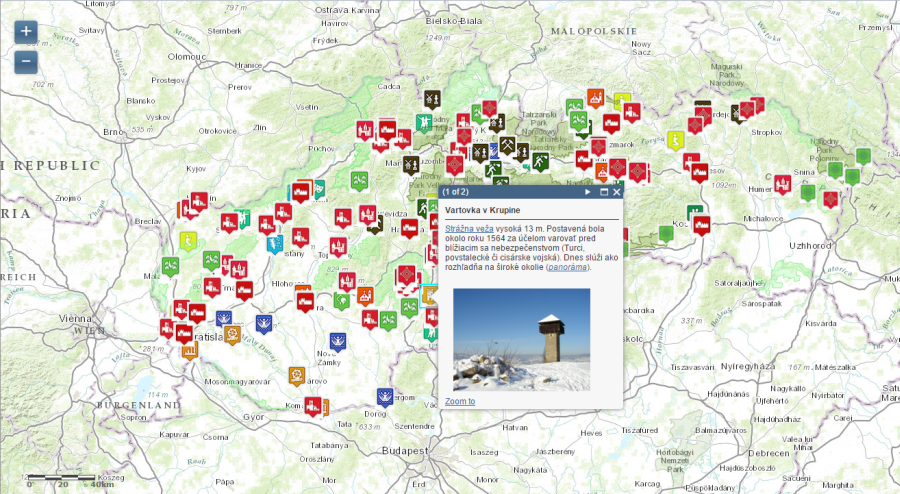Click the red marker near Komárno
Image resolution: width=900 pixels, height=494 pixels.
(312, 406)
